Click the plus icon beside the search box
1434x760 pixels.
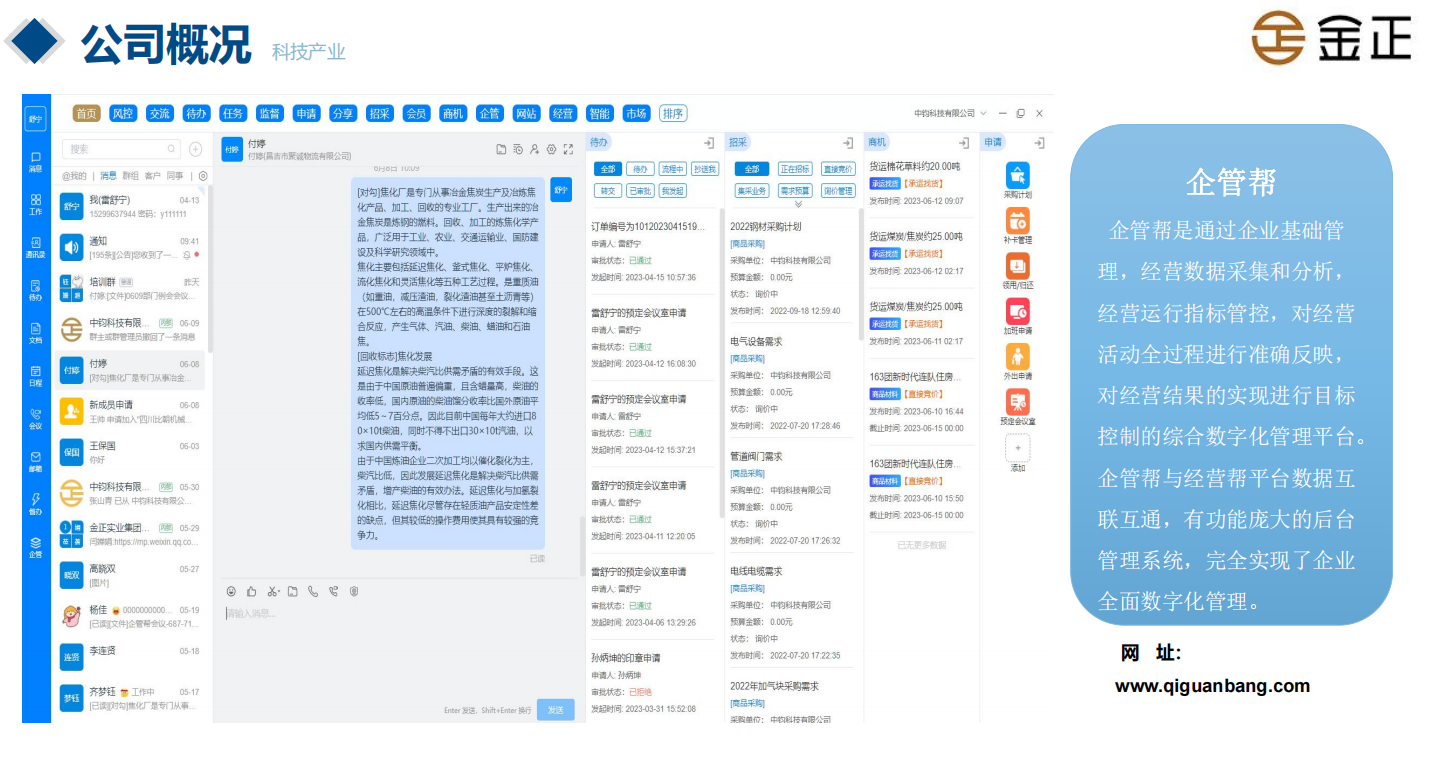[196, 149]
